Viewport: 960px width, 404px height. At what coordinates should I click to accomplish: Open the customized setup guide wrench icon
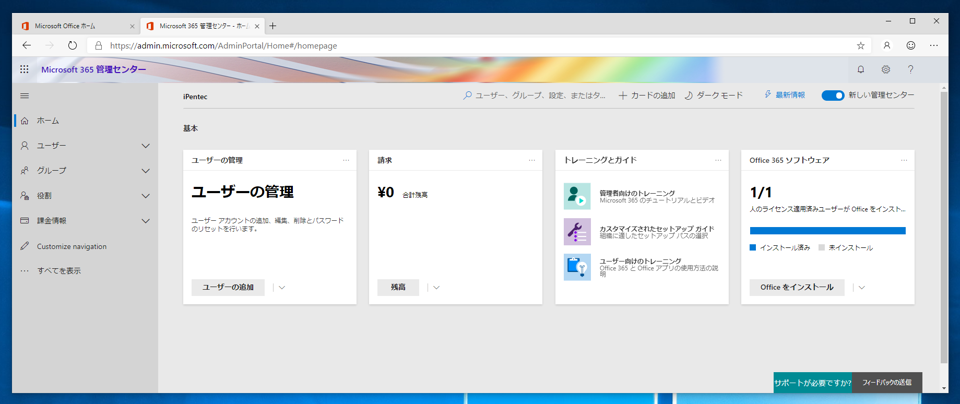click(x=577, y=232)
